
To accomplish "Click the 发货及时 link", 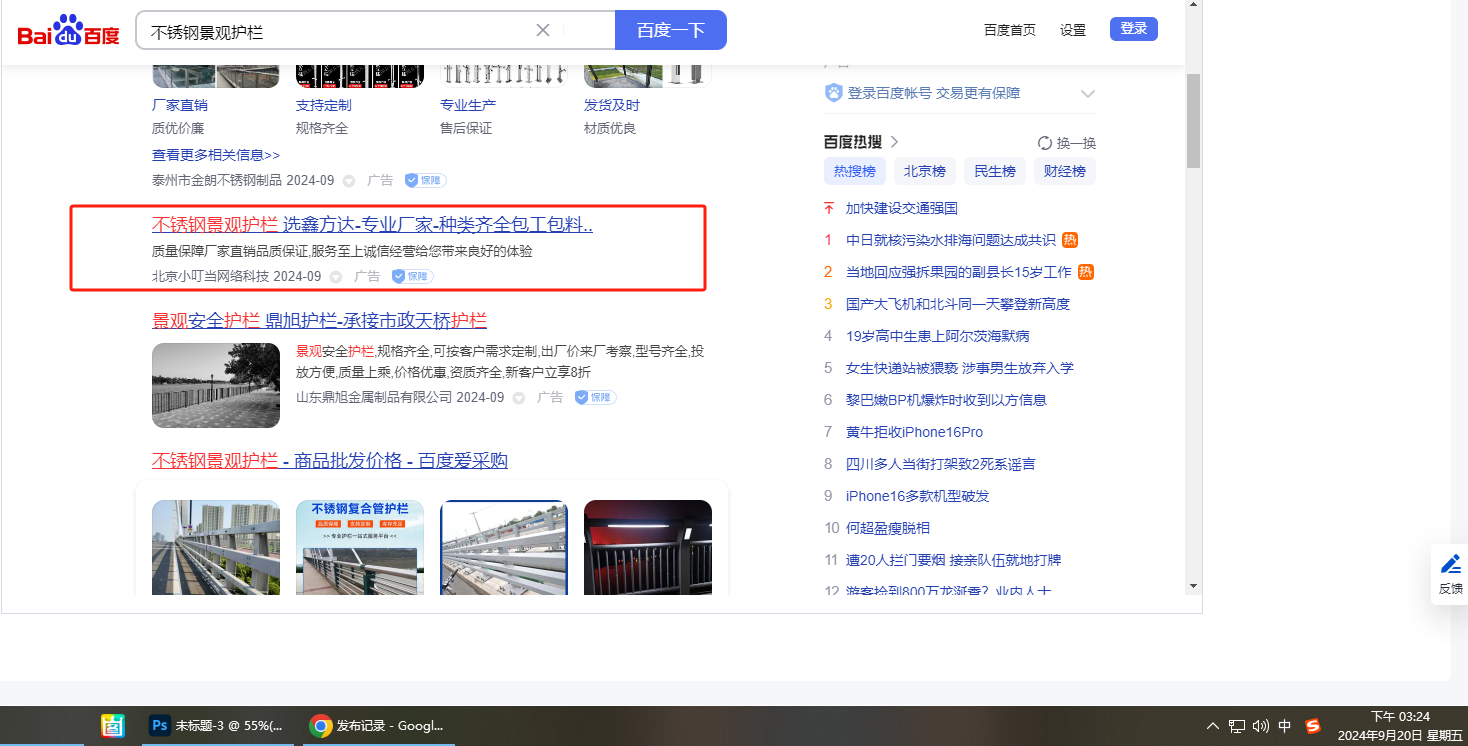I will coord(612,105).
